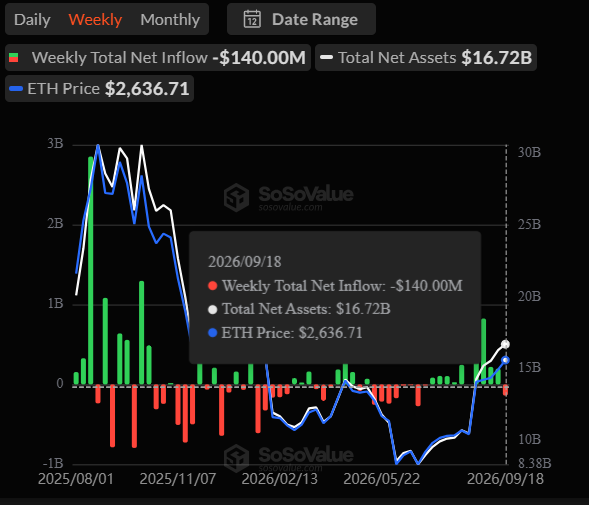Click the 2026/02/13 x-axis label
Screen dimensions: 589x505
click(279, 479)
